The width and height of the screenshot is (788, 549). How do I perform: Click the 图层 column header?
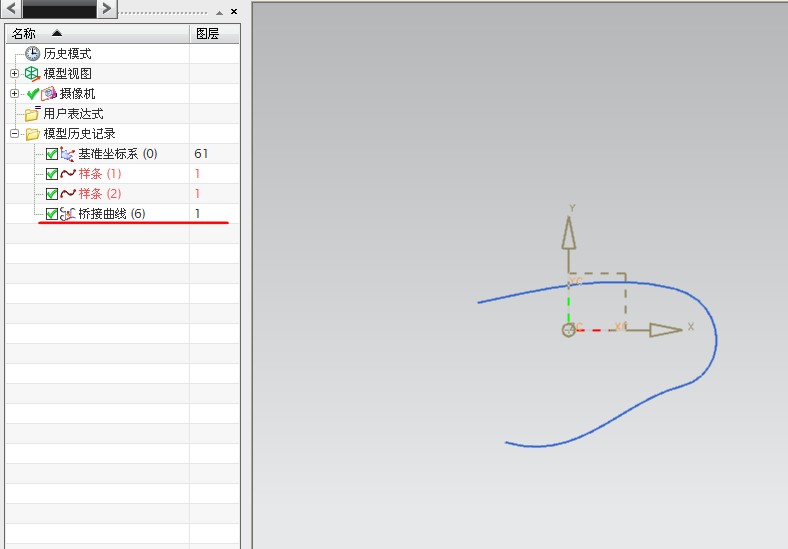click(x=215, y=34)
